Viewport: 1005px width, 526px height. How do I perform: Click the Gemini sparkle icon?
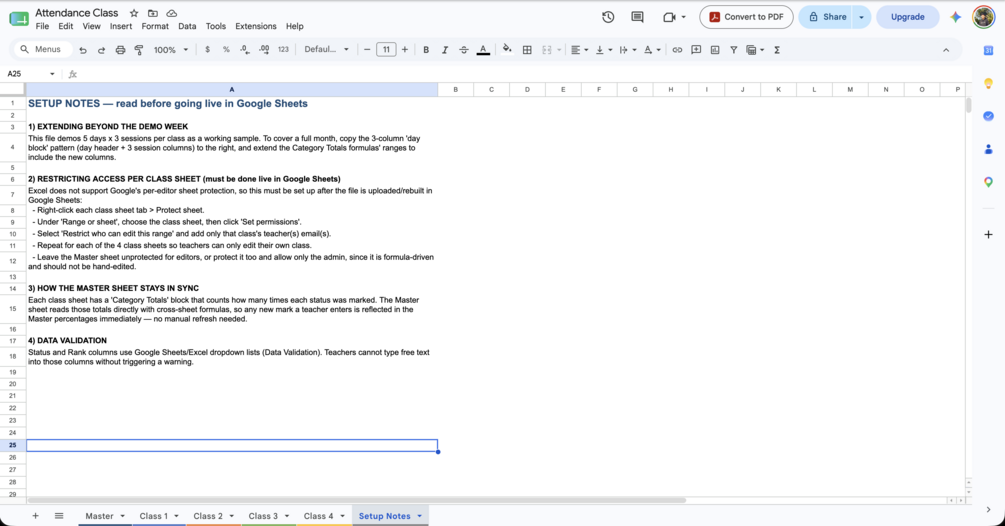(x=956, y=17)
